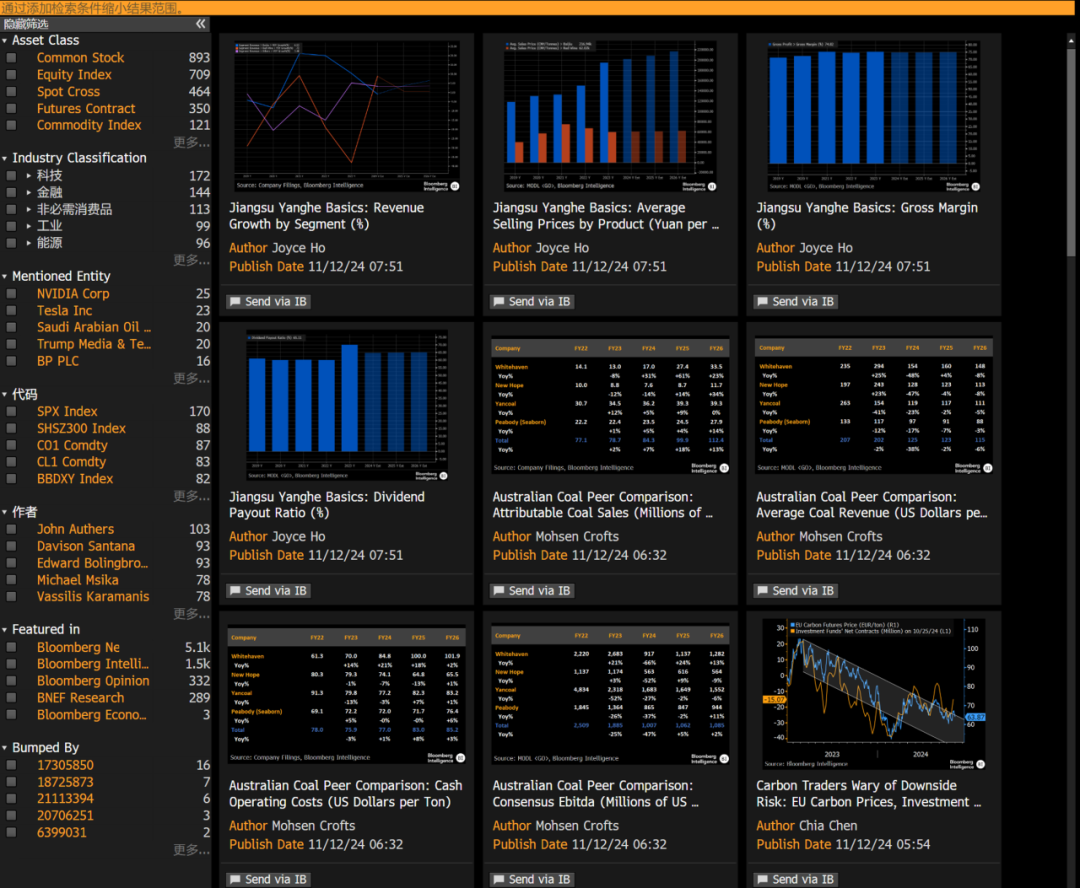Check the Futures Contract checkbox
Viewport: 1080px width, 888px height.
pyautogui.click(x=11, y=108)
